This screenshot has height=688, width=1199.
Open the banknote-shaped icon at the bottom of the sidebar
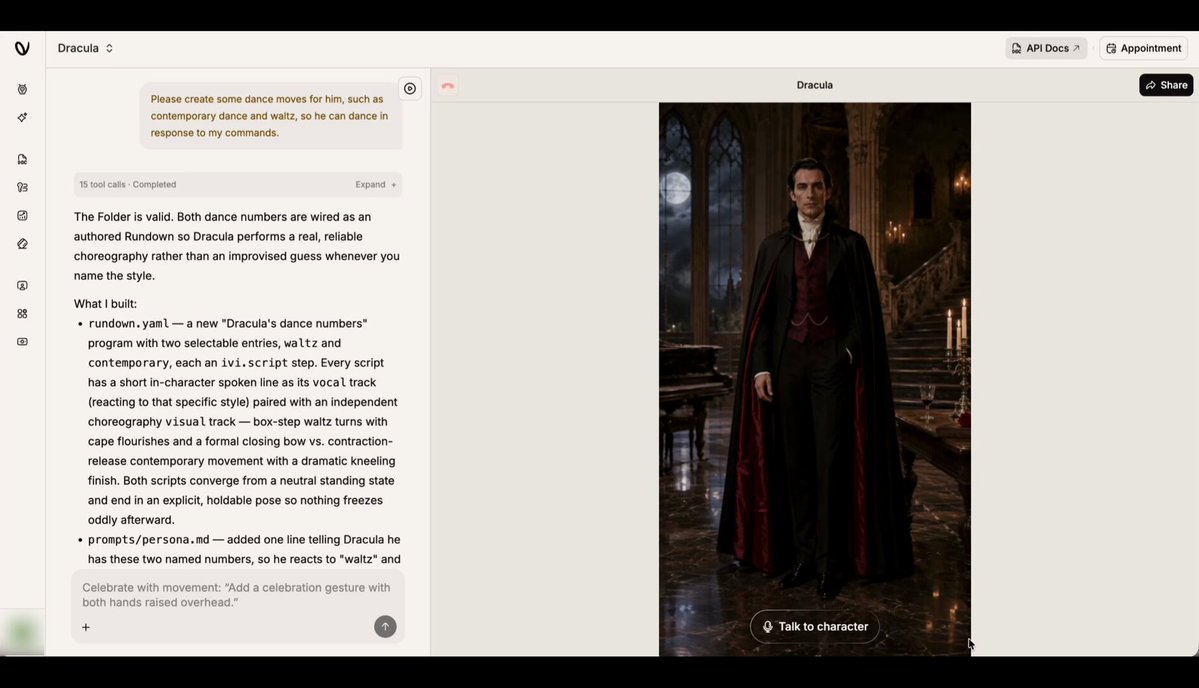tap(22, 342)
